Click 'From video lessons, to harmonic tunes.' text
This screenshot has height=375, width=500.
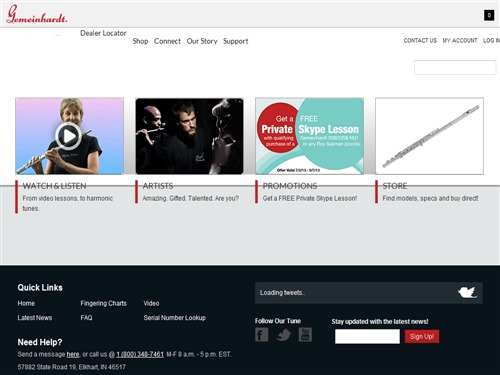coord(68,203)
